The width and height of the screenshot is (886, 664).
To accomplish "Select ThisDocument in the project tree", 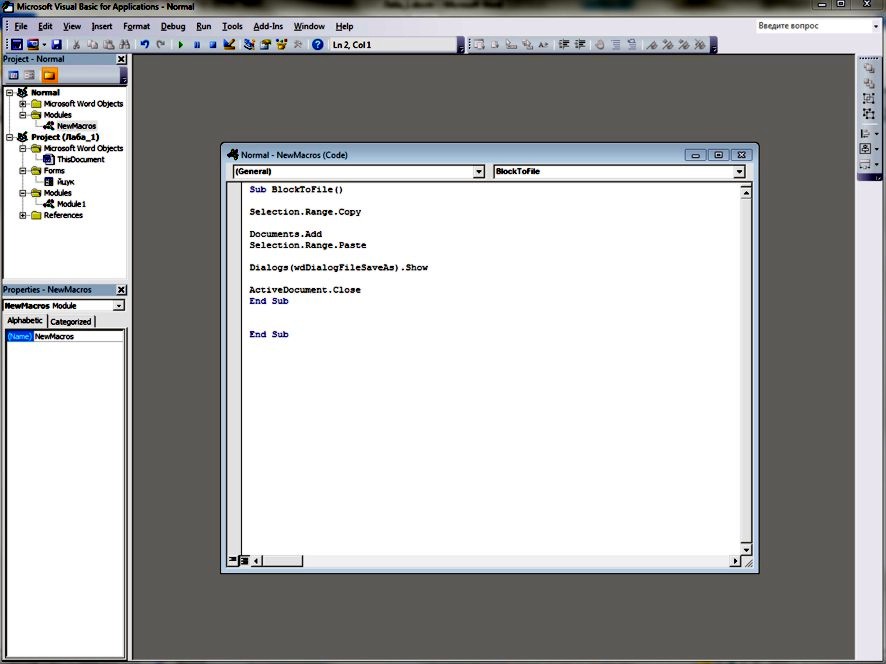I will coord(80,159).
